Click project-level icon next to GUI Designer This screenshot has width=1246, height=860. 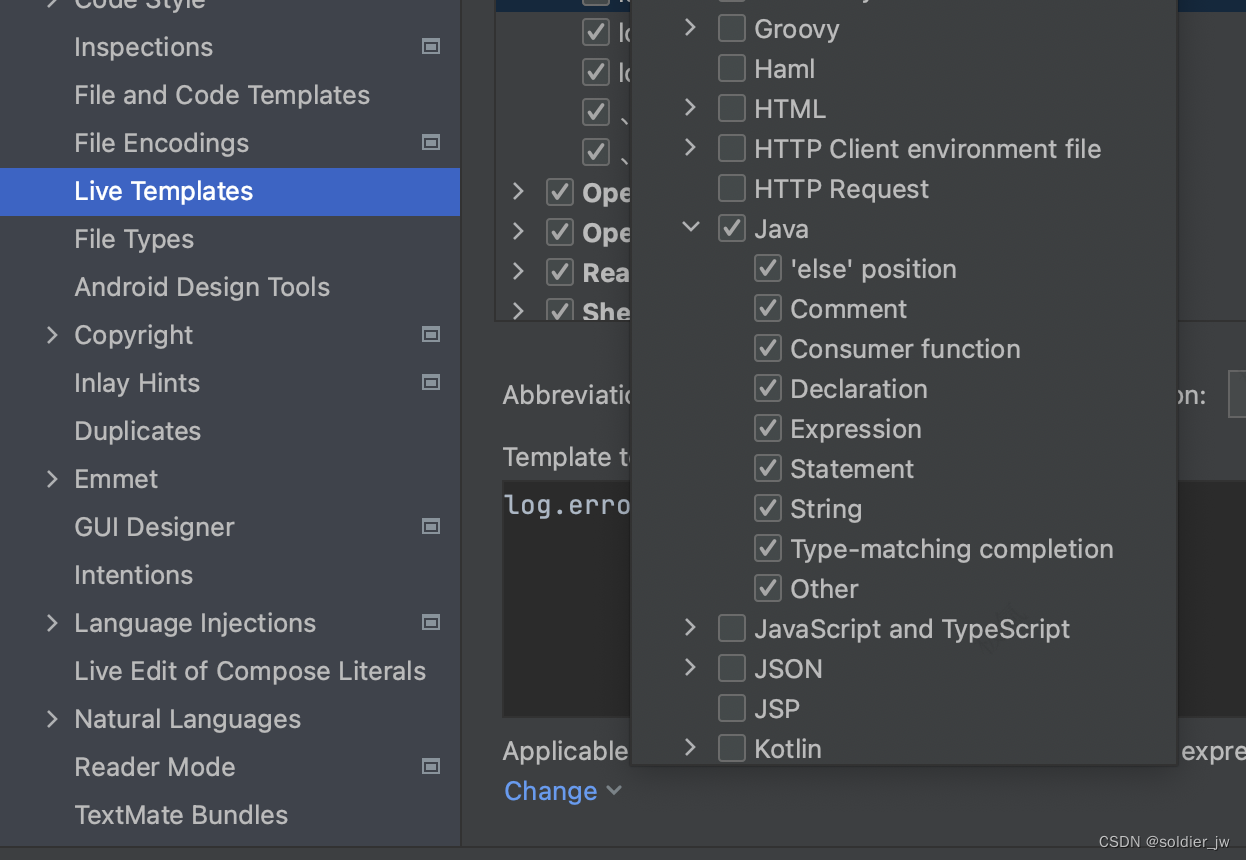pyautogui.click(x=431, y=527)
